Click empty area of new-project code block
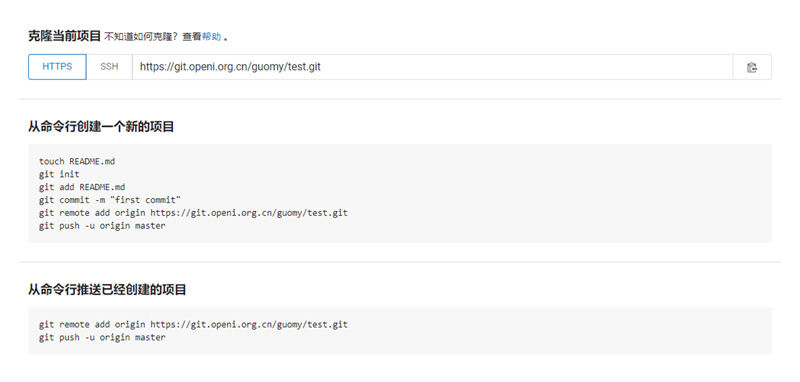 click(x=561, y=193)
